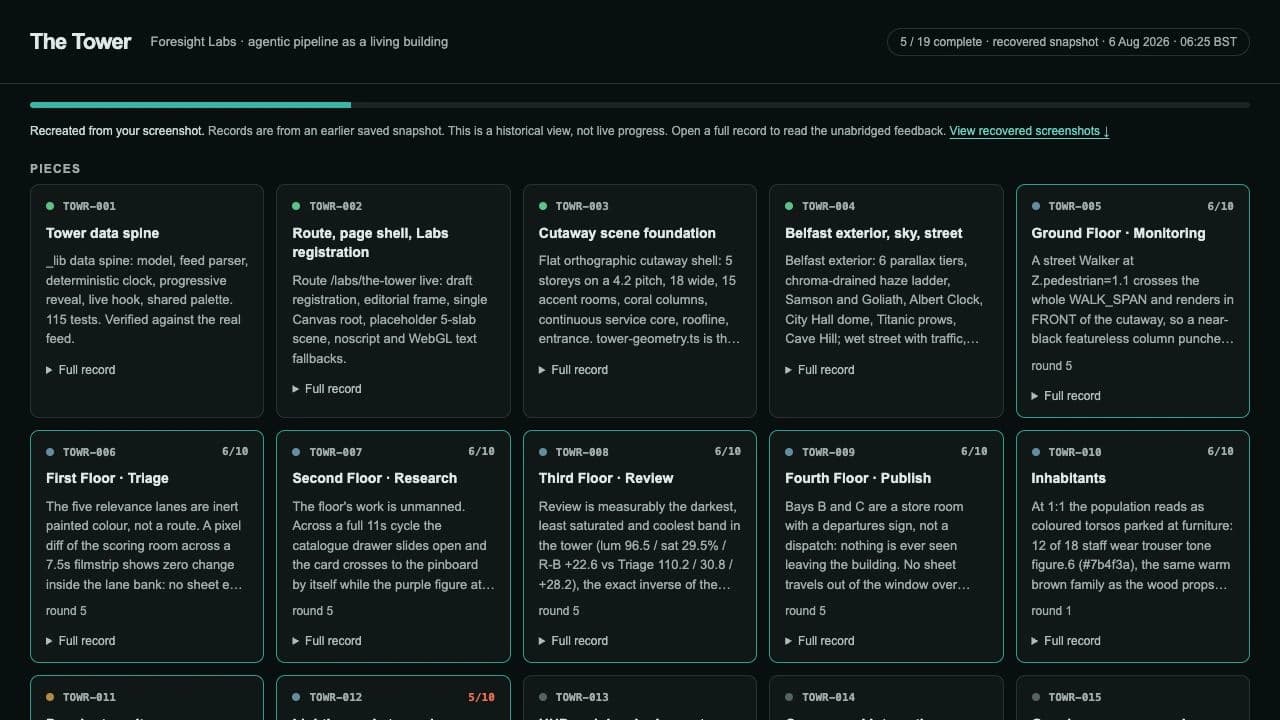1280x720 pixels.
Task: Expand Full record for TOWR-001 card
Action: [81, 370]
